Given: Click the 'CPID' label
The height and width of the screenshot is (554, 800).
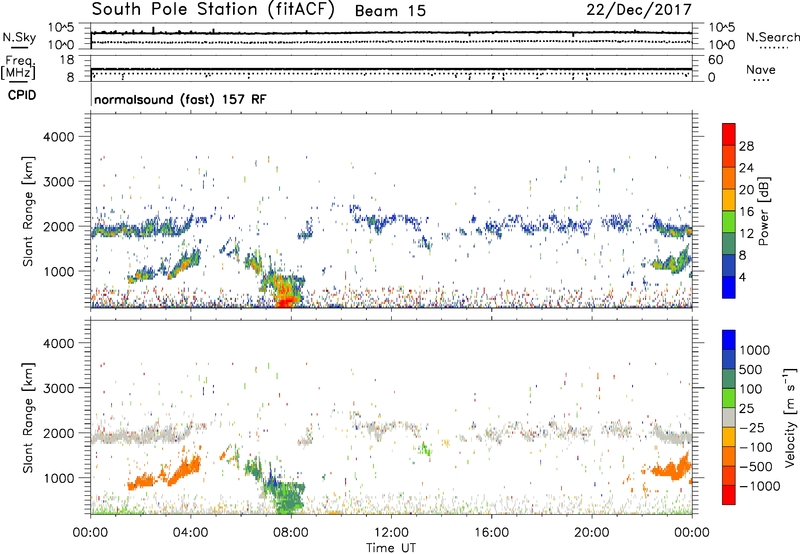Looking at the screenshot, I should (x=22, y=95).
